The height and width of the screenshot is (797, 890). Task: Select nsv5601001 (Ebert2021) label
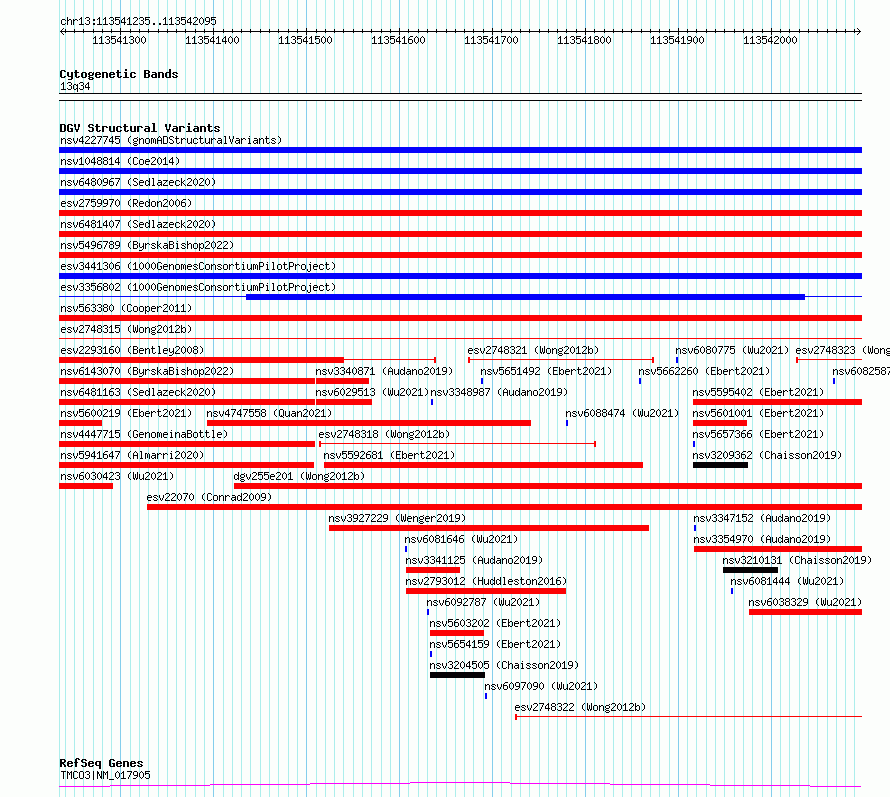click(758, 413)
